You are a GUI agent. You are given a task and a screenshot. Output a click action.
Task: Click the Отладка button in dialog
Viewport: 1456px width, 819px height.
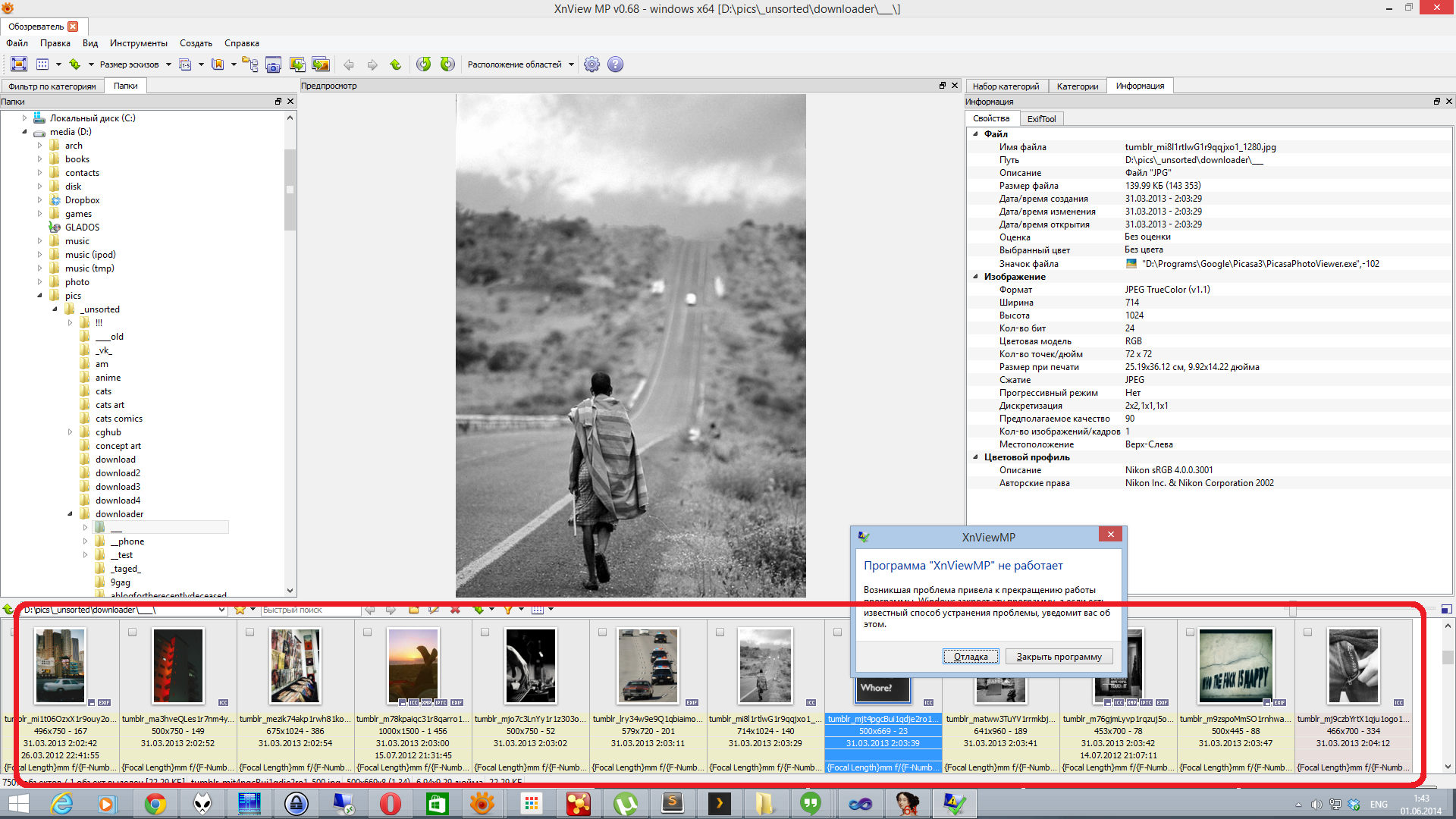(970, 657)
